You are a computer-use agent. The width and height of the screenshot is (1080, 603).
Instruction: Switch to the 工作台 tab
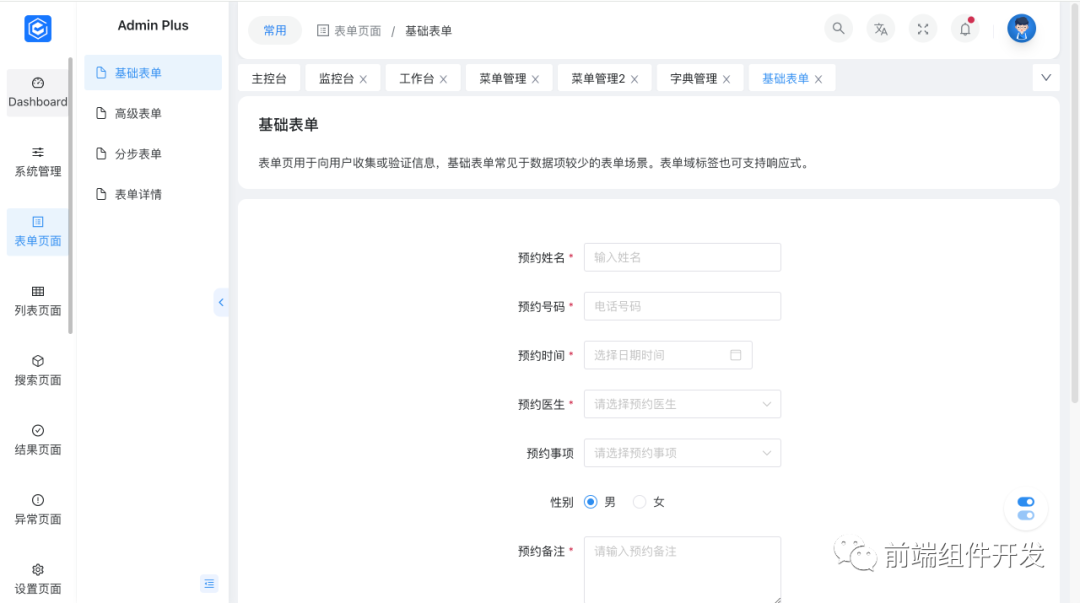pyautogui.click(x=417, y=77)
